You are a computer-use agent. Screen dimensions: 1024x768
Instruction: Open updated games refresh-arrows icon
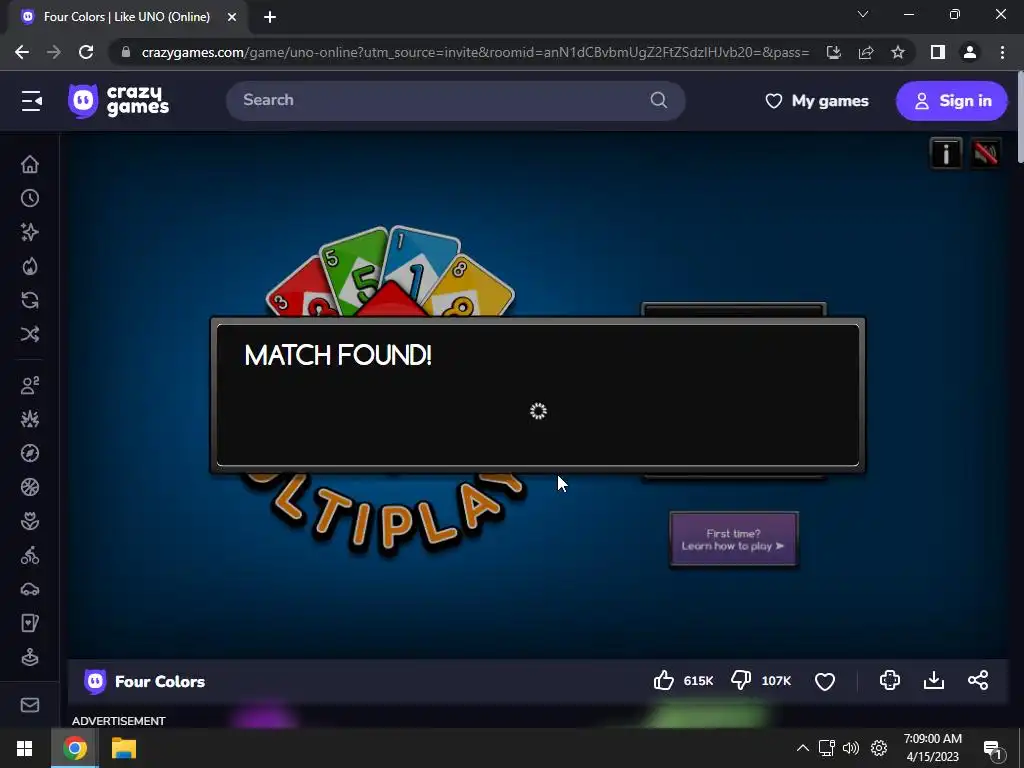(x=30, y=300)
